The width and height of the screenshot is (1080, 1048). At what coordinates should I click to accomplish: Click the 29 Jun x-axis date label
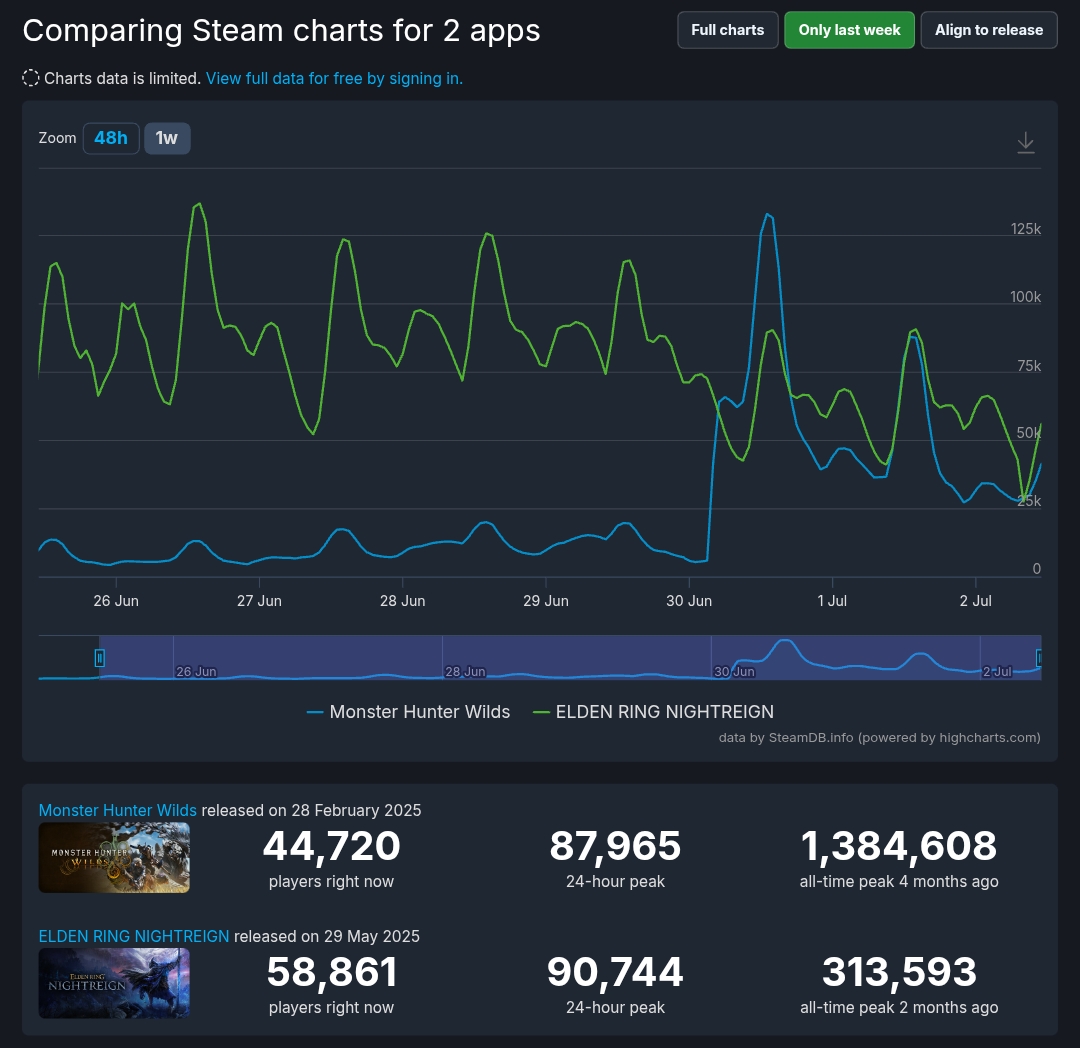[546, 601]
